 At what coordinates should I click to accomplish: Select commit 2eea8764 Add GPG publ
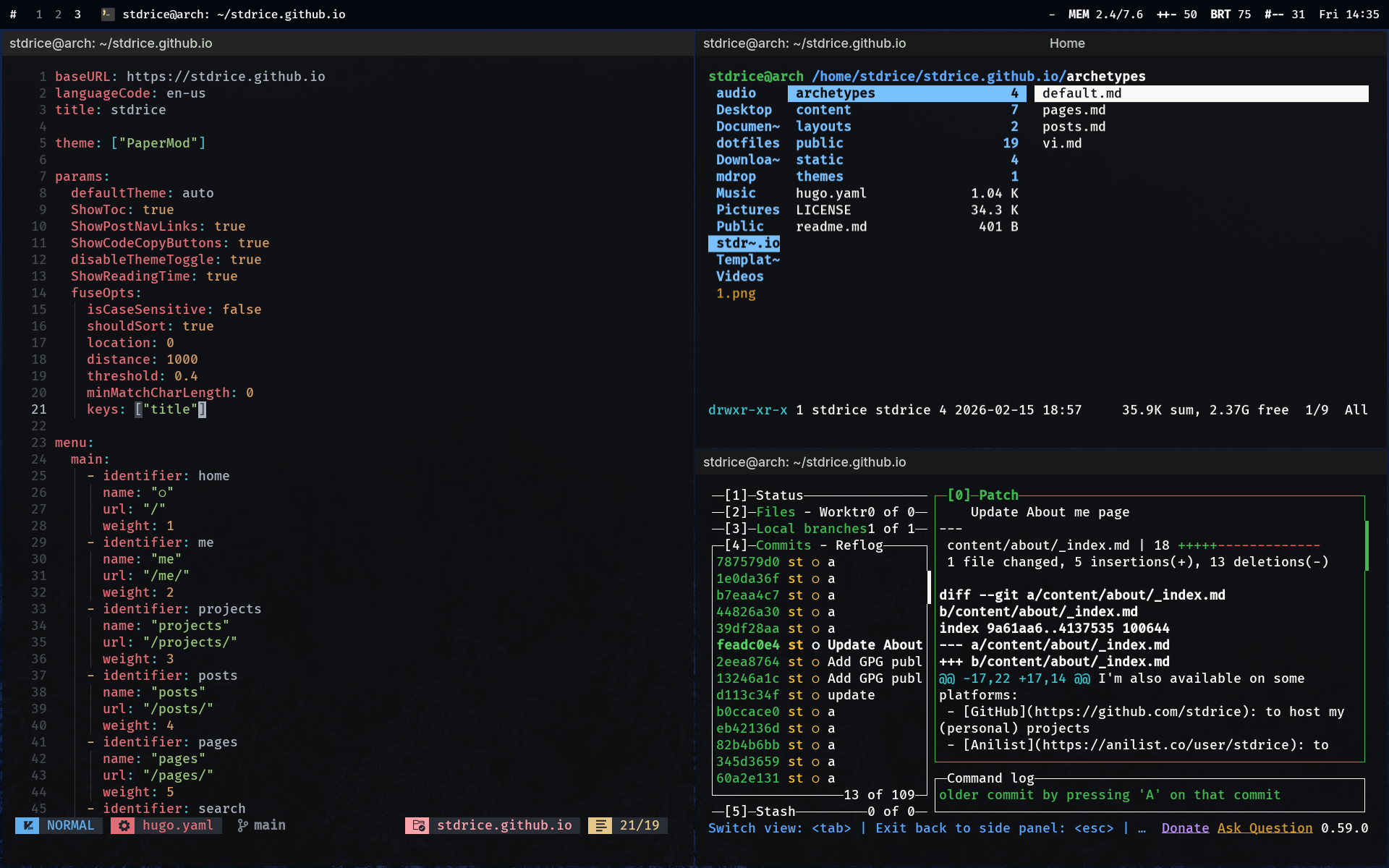click(x=820, y=662)
